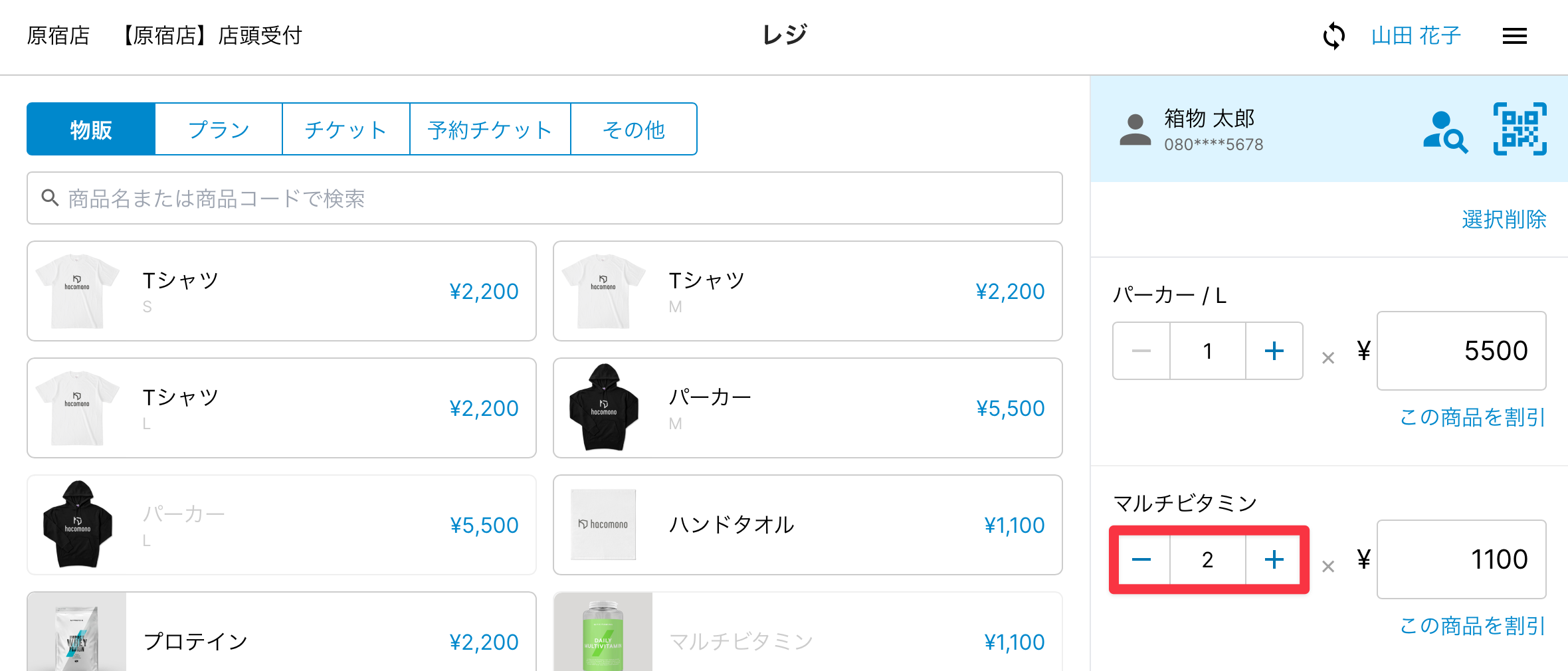1568x671 pixels.
Task: Edit the マルチビタミン price field
Action: click(1461, 559)
